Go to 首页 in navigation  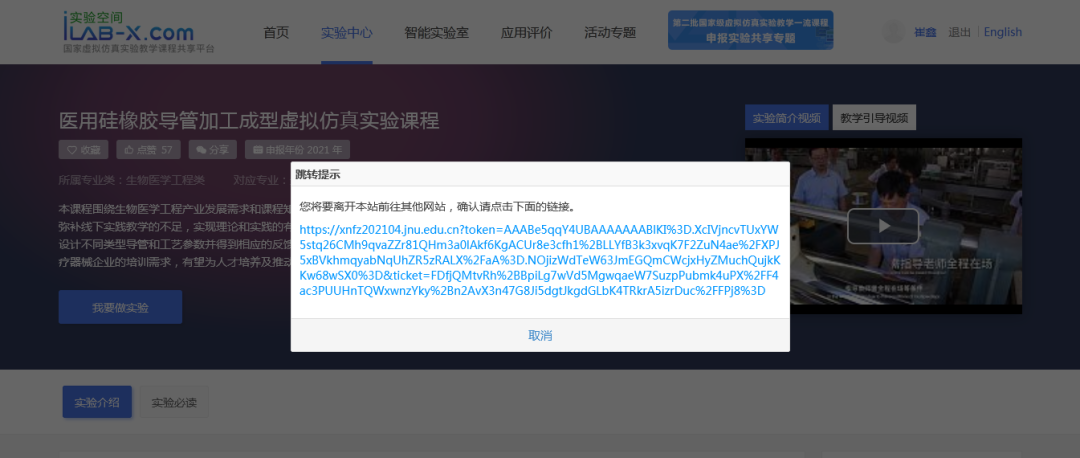tap(276, 32)
